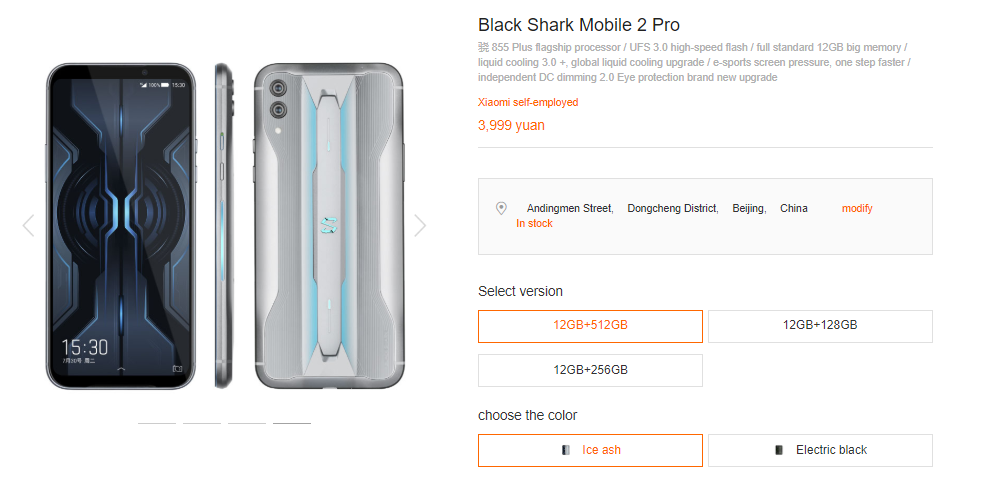This screenshot has width=984, height=478.
Task: Click the Ice ash color swatch icon
Action: tap(566, 450)
